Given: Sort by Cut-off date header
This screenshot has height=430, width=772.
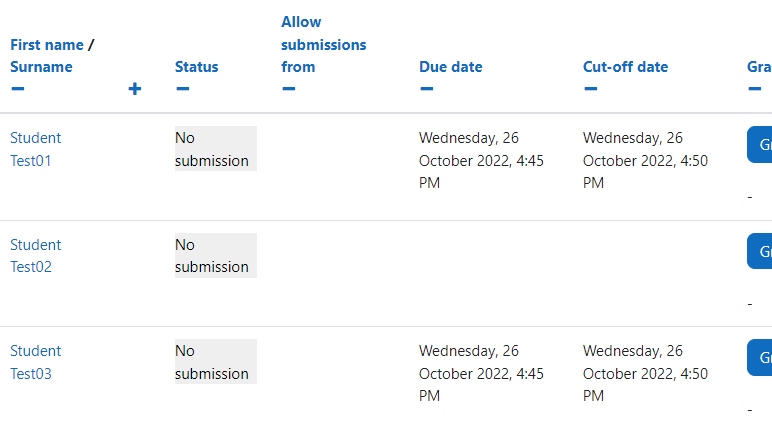Looking at the screenshot, I should pos(625,67).
